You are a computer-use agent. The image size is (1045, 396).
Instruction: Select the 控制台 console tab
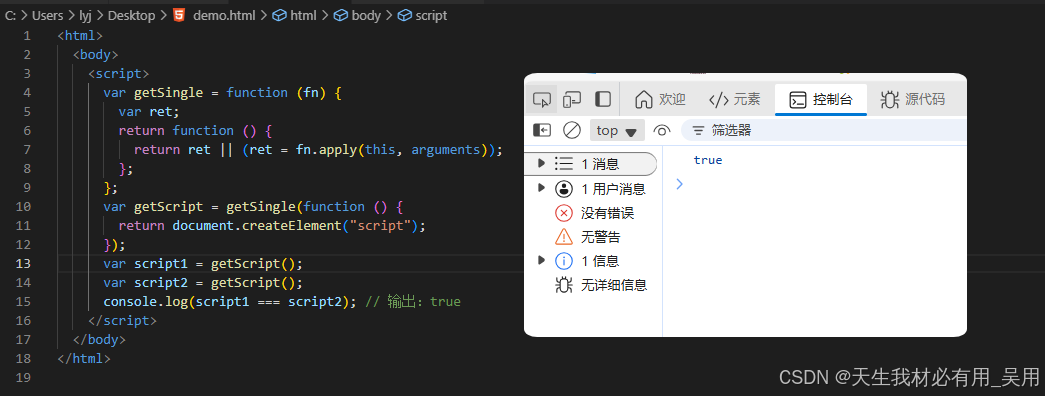(x=820, y=99)
